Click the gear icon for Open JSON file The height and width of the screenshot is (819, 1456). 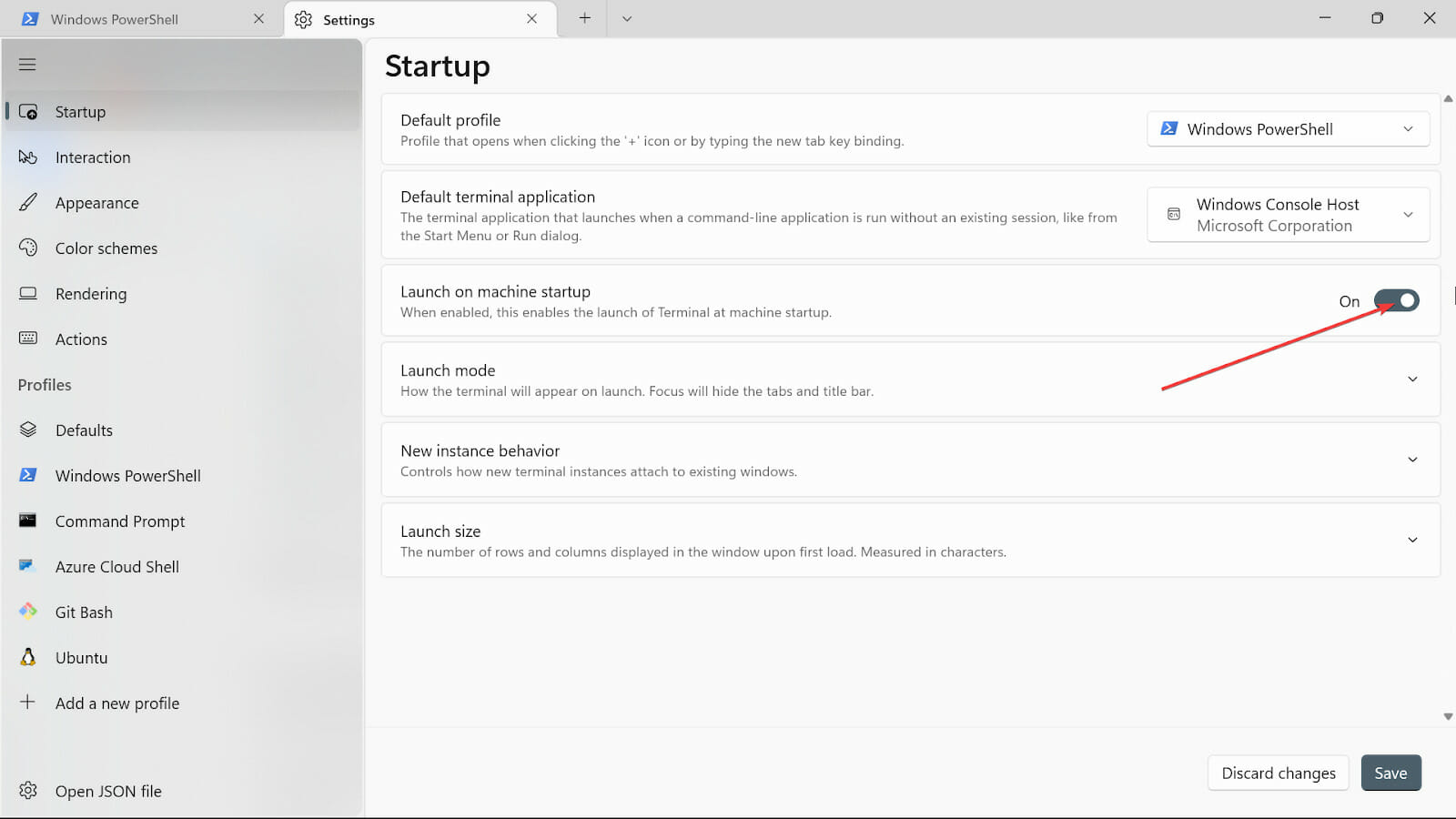28,791
